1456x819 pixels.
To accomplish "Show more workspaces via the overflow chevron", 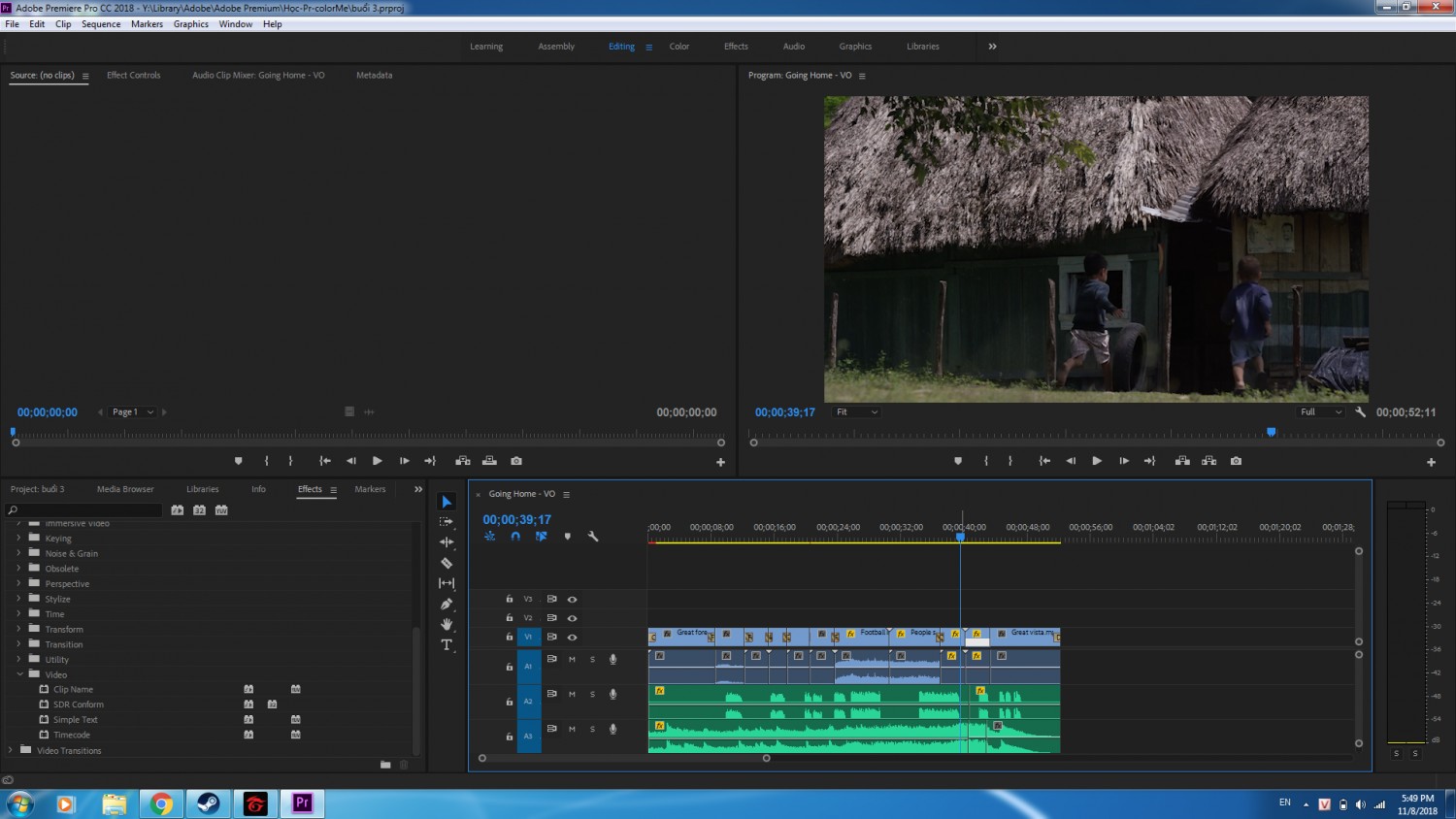I will (x=992, y=47).
